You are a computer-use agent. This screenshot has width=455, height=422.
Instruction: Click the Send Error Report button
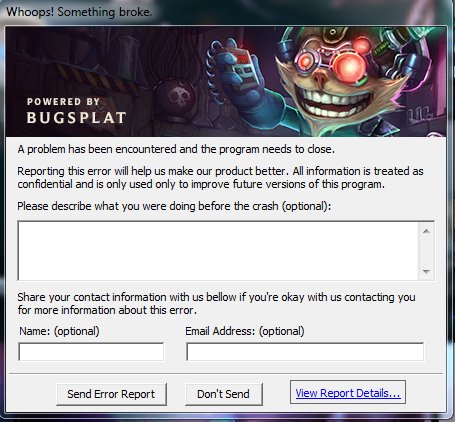tap(111, 394)
